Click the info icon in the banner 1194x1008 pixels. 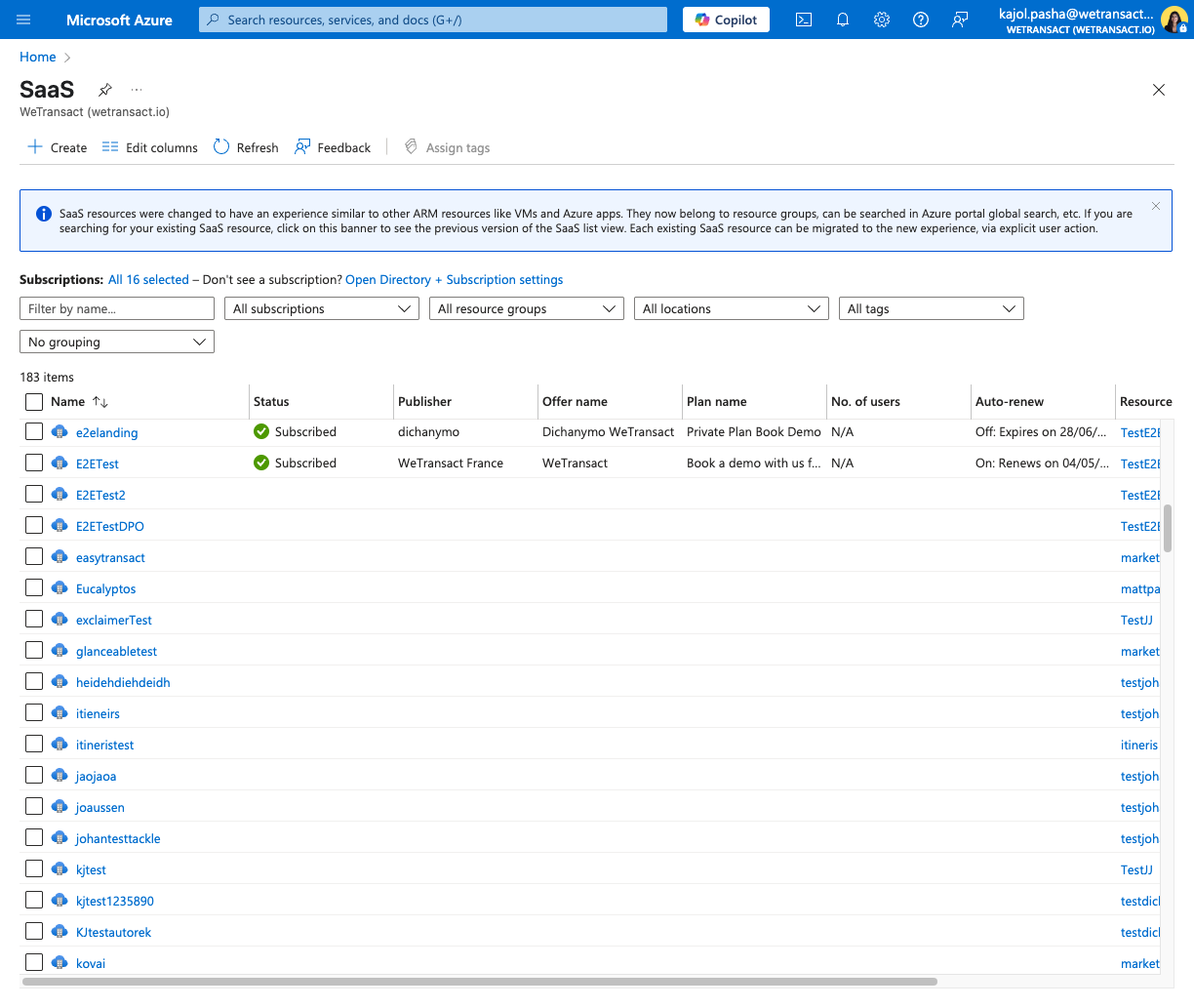44,214
